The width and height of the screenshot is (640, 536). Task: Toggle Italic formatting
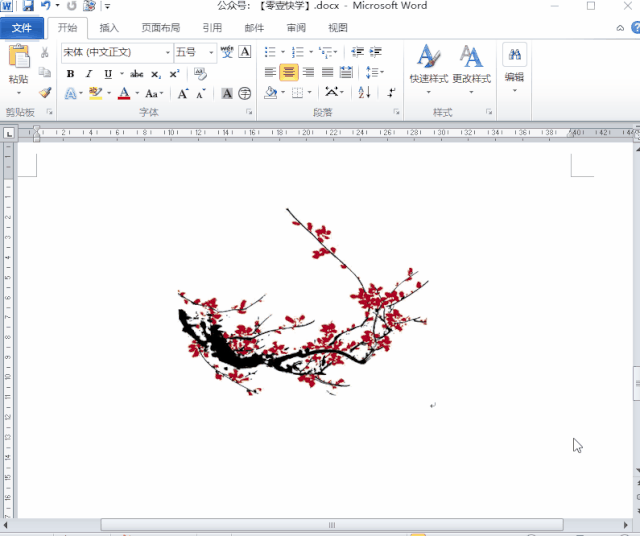[89, 73]
